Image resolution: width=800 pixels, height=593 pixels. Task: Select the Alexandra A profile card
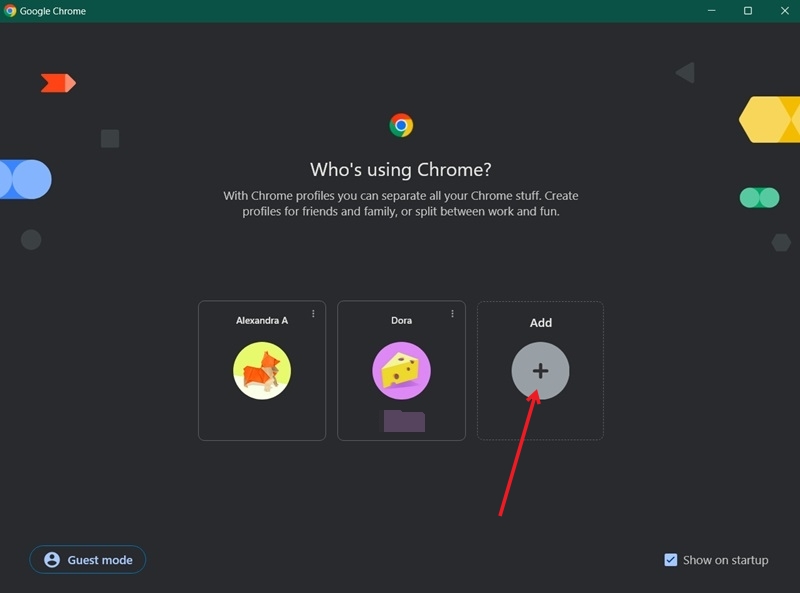[x=261, y=370]
